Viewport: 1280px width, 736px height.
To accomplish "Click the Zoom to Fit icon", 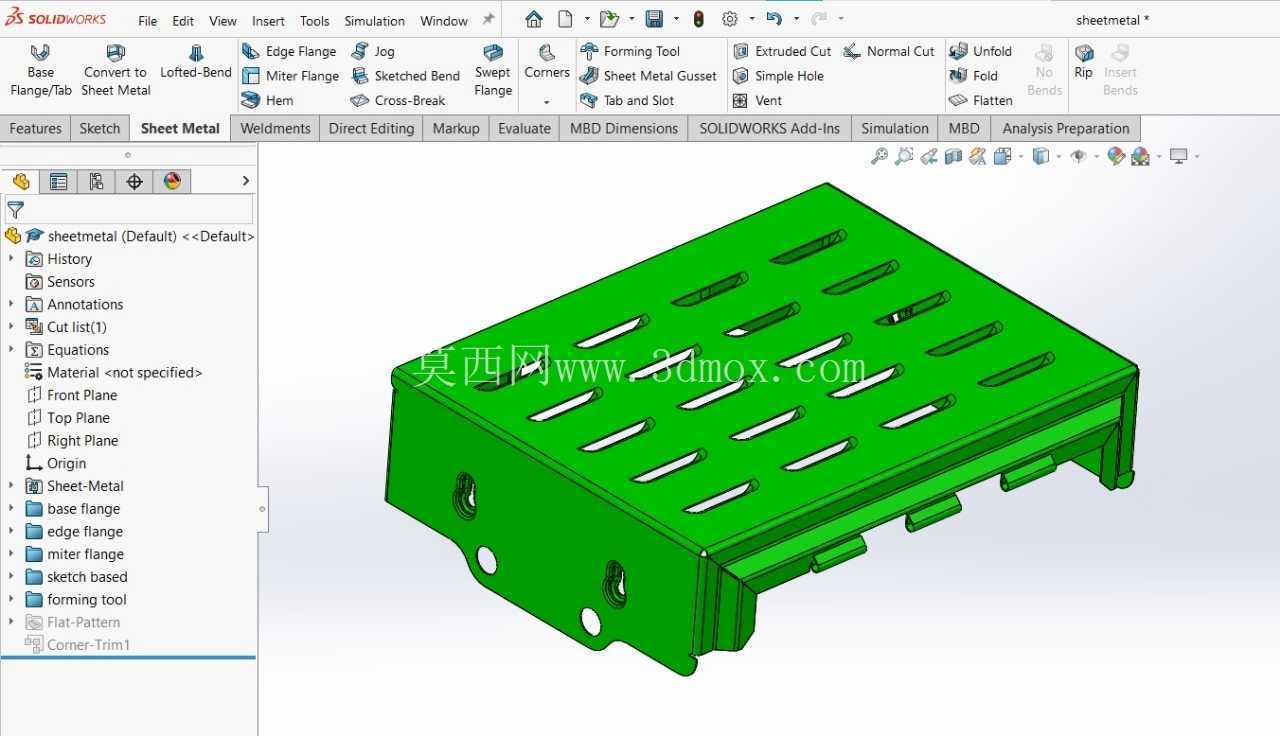I will tap(879, 156).
